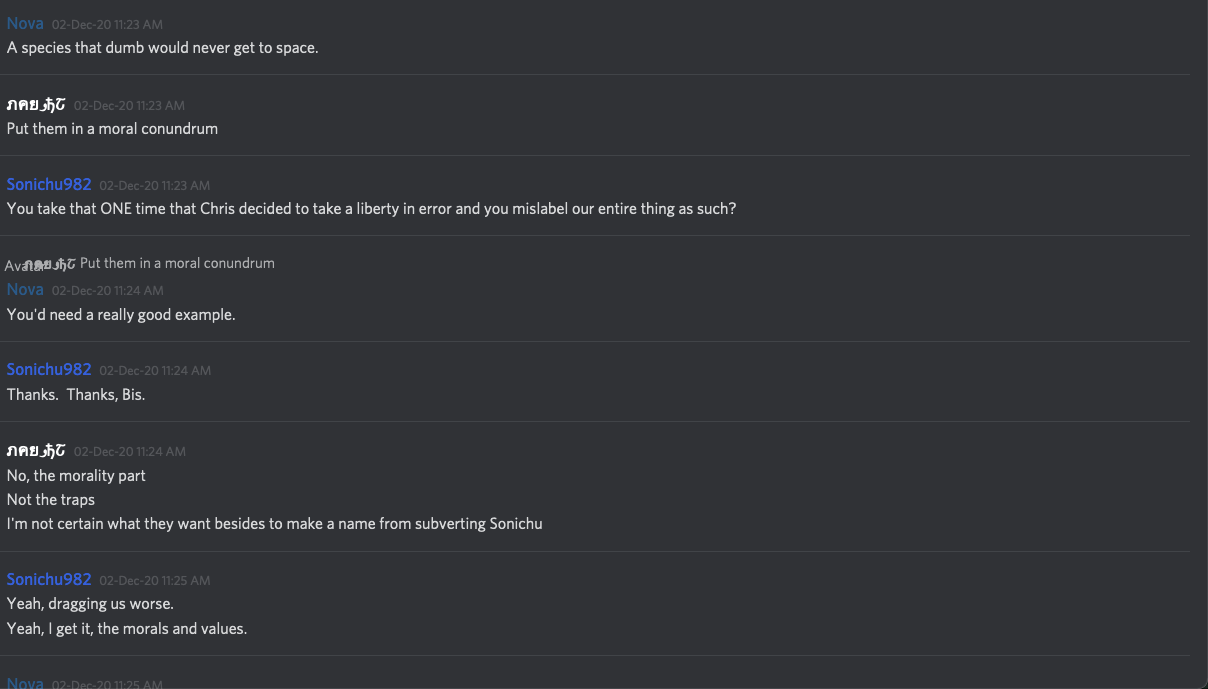Click Nova username above 'You'd need a really good example'
The image size is (1208, 689).
[25, 289]
